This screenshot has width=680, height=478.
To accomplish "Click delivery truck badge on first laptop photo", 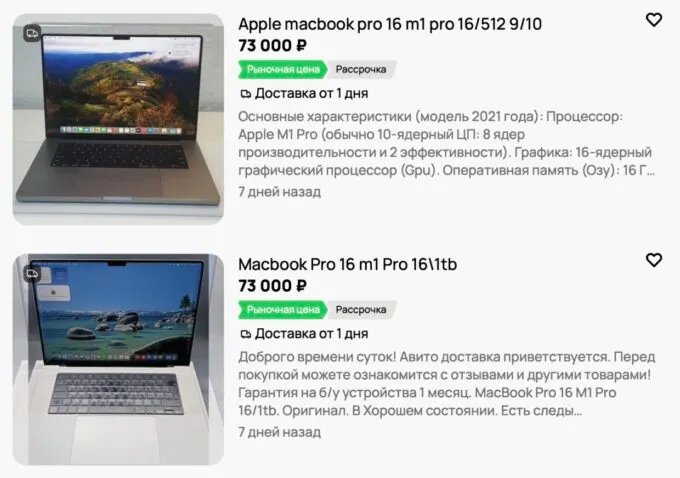I will [32, 33].
